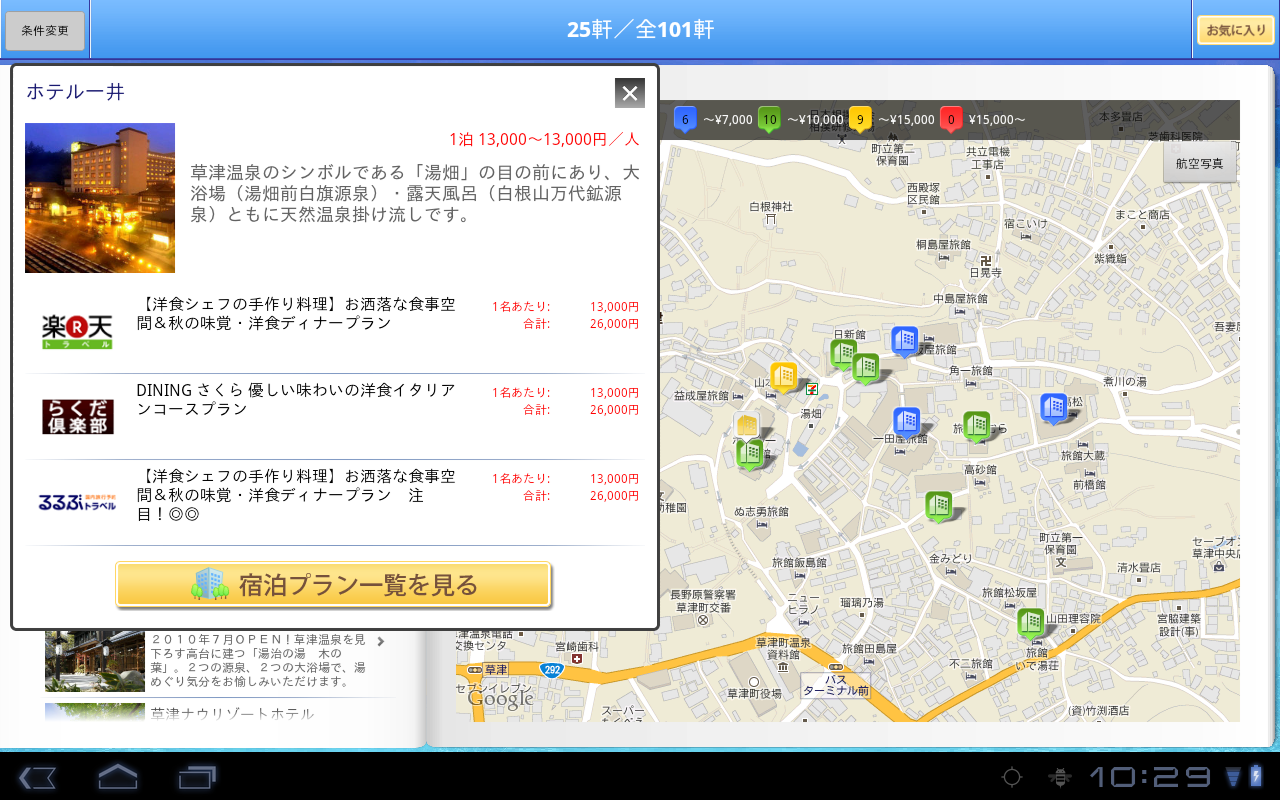The height and width of the screenshot is (800, 1280).
Task: Tap the yellow 9 legend pin (~¥15,000)
Action: click(x=860, y=120)
